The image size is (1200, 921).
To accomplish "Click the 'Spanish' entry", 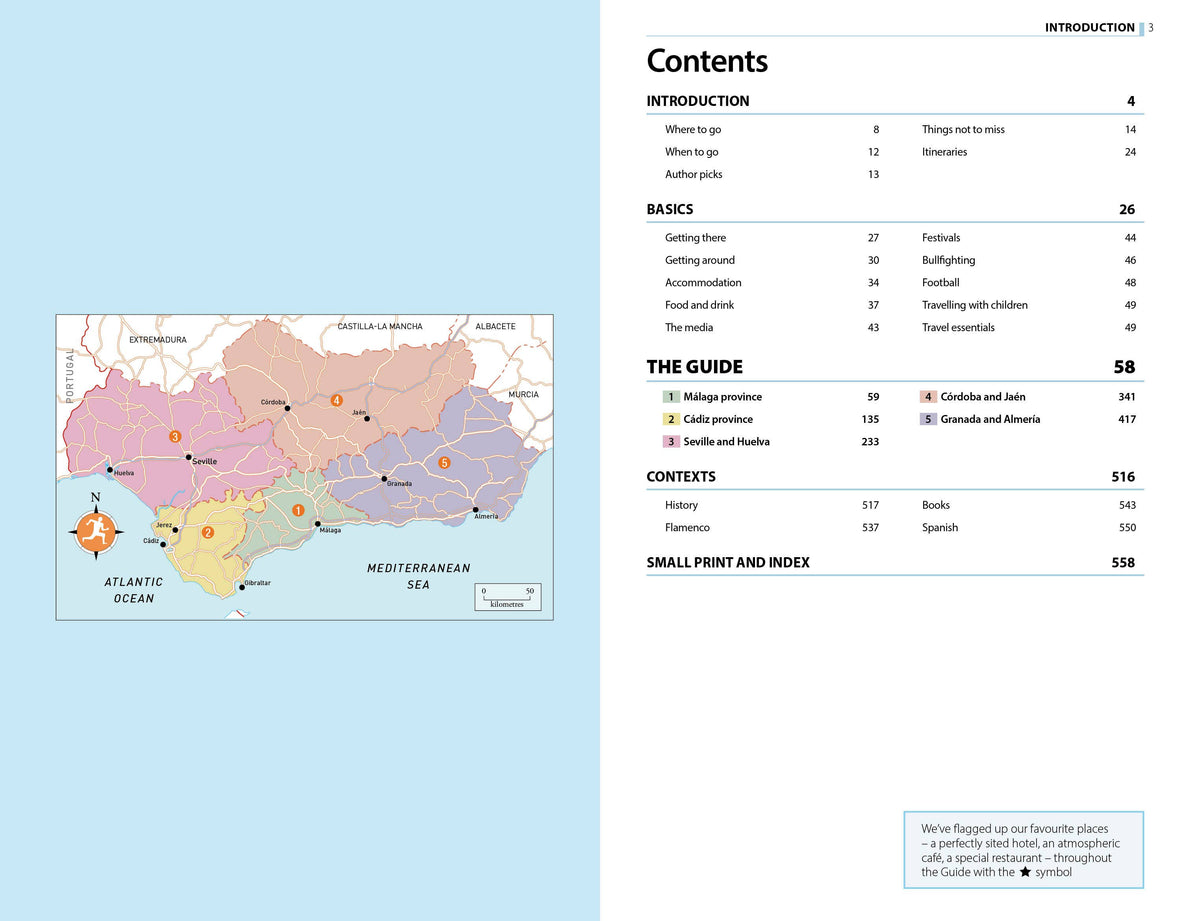I will (940, 528).
